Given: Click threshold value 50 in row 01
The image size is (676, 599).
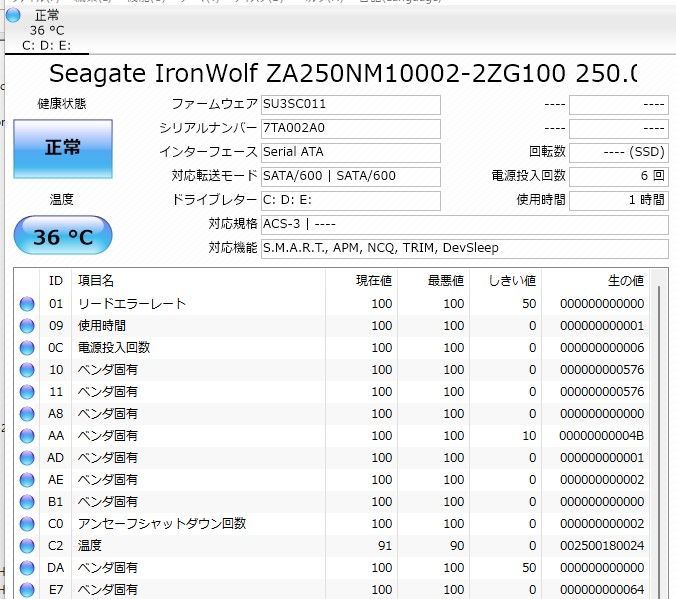Looking at the screenshot, I should [x=529, y=304].
